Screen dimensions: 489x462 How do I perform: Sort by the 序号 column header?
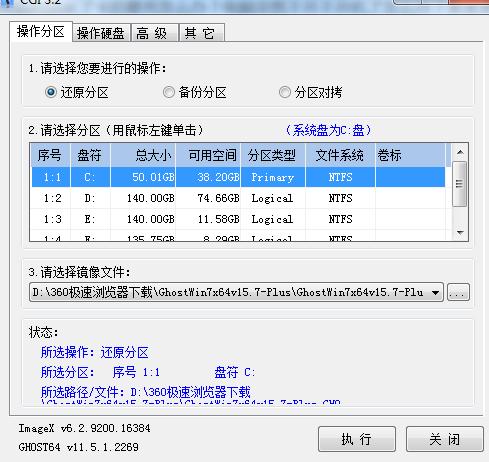50,155
